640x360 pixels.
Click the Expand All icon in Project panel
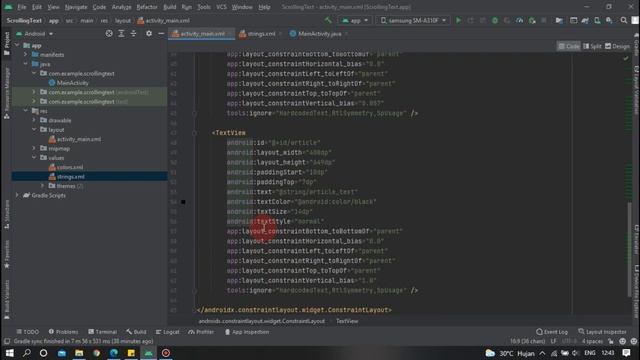[121, 33]
